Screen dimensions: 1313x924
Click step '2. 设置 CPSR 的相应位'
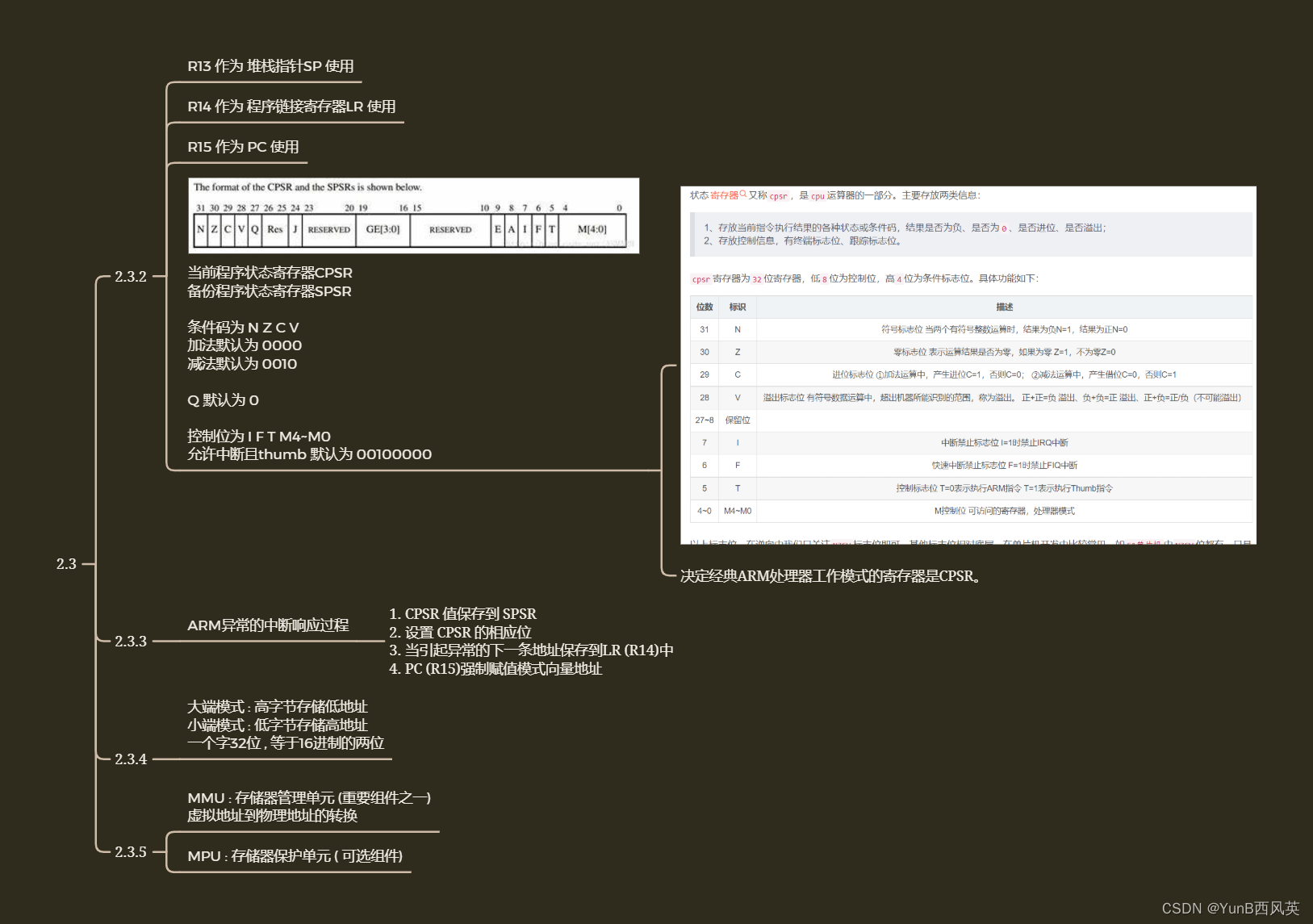(x=460, y=633)
